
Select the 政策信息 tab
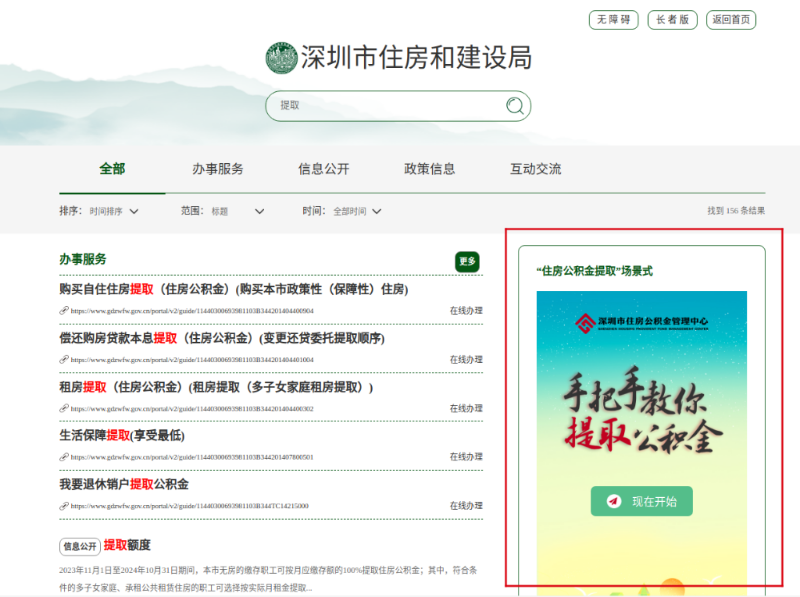coord(429,169)
